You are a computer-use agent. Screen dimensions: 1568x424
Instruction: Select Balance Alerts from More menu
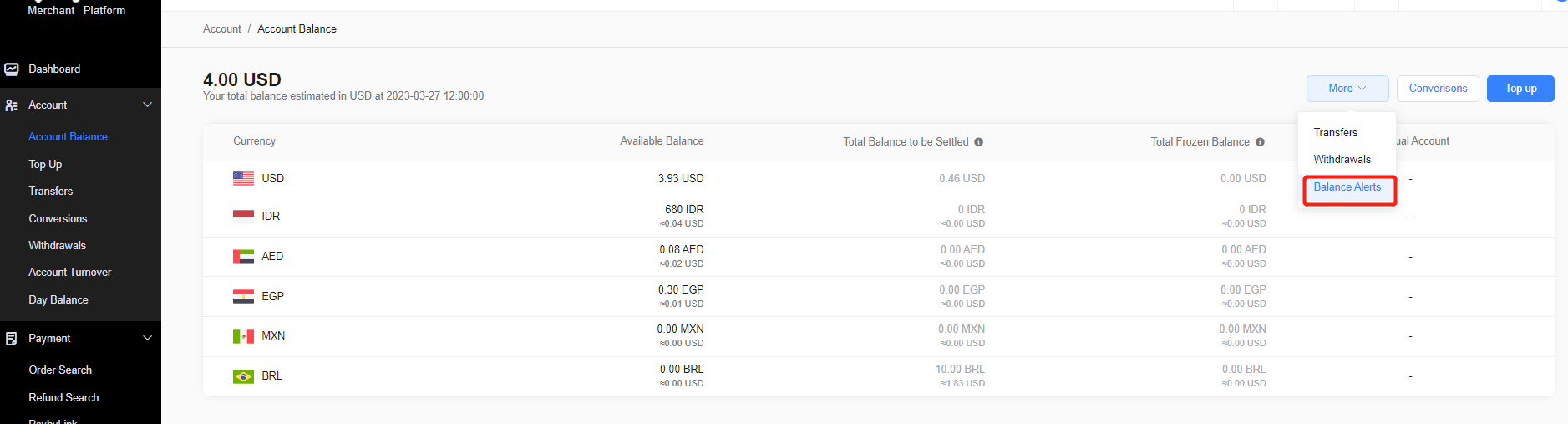tap(1347, 187)
